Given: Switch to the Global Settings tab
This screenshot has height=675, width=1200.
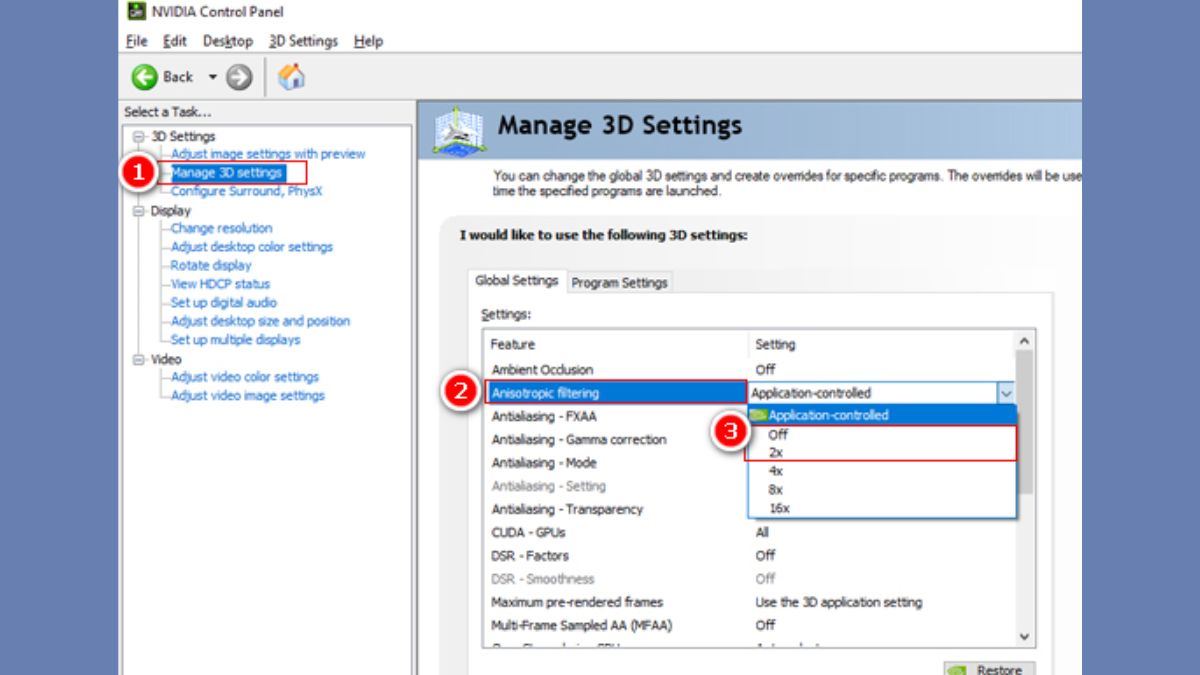Looking at the screenshot, I should [517, 281].
